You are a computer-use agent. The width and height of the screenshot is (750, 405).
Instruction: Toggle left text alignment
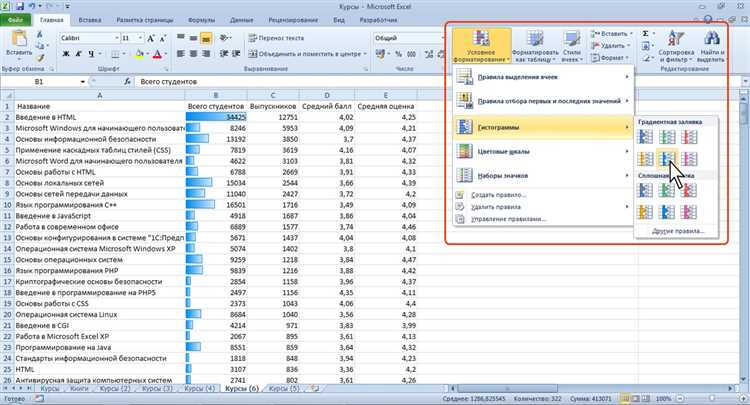pos(181,54)
